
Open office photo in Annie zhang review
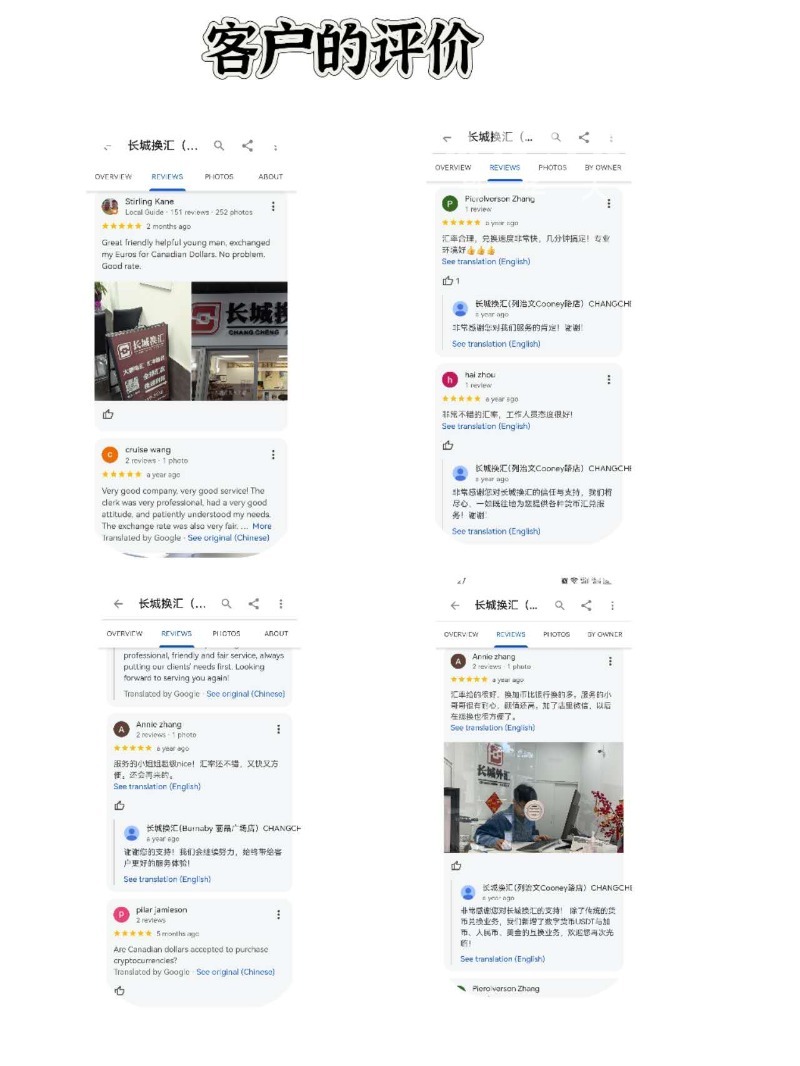pyautogui.click(x=534, y=797)
